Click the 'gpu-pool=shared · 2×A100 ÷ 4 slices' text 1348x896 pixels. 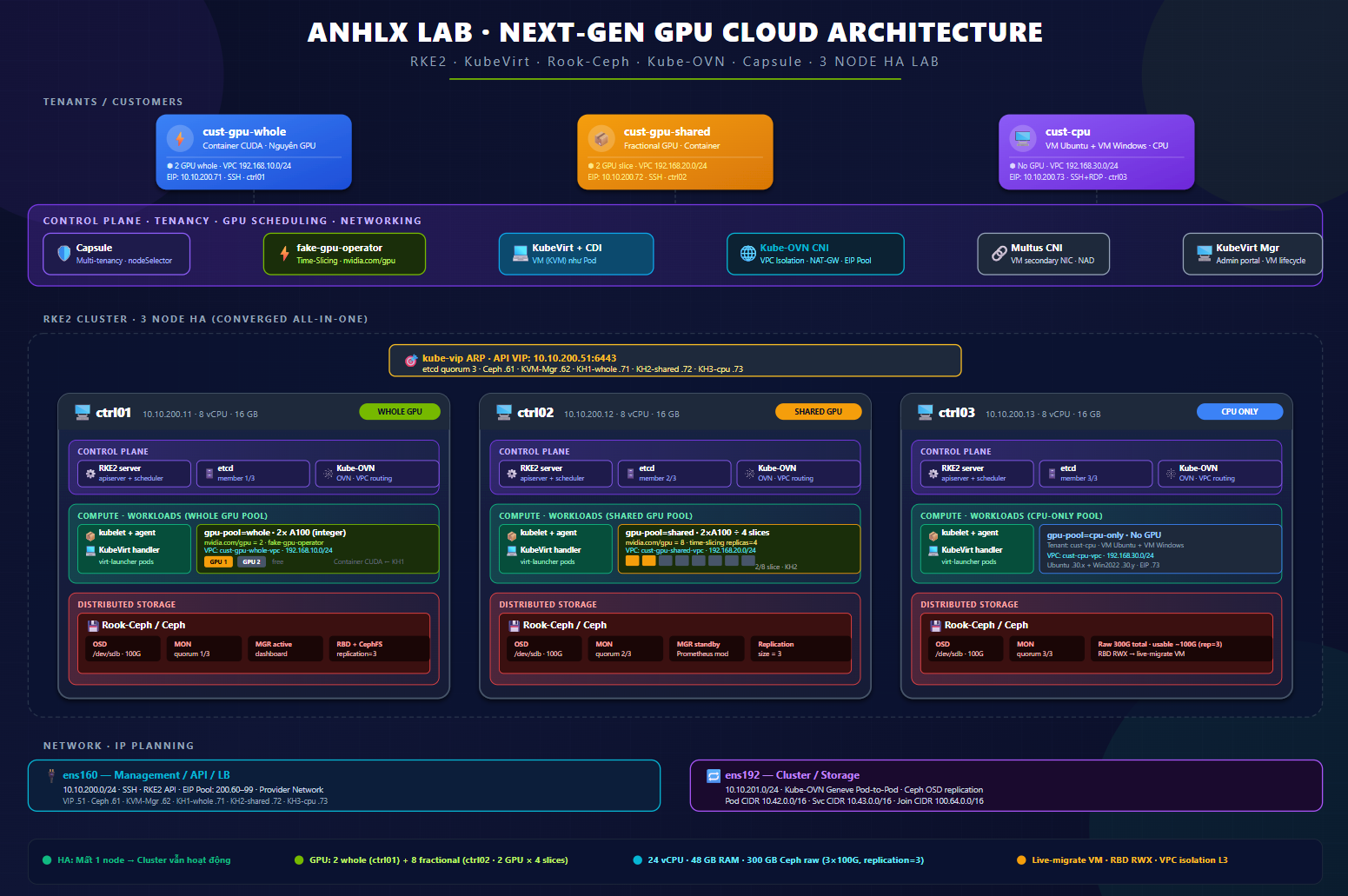[x=697, y=533]
